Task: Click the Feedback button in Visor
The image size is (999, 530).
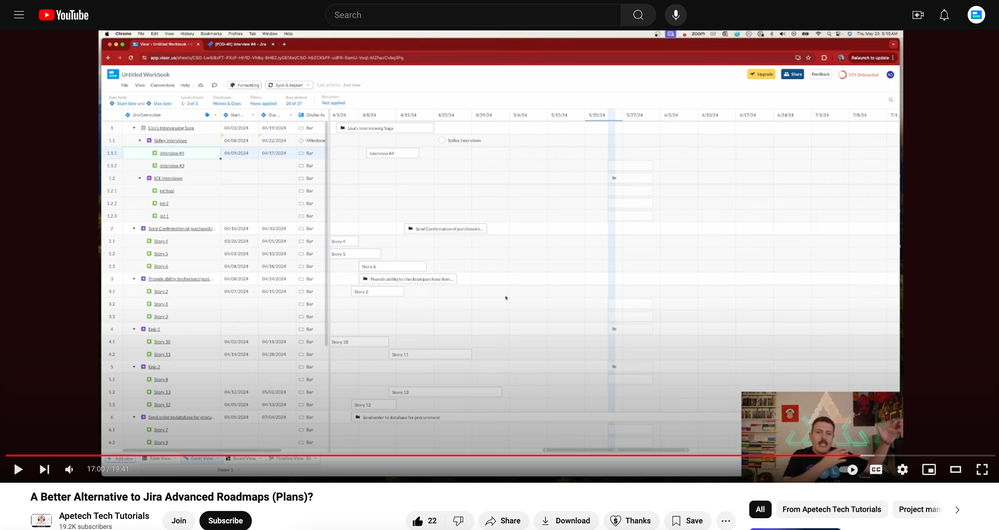Action: pos(821,75)
